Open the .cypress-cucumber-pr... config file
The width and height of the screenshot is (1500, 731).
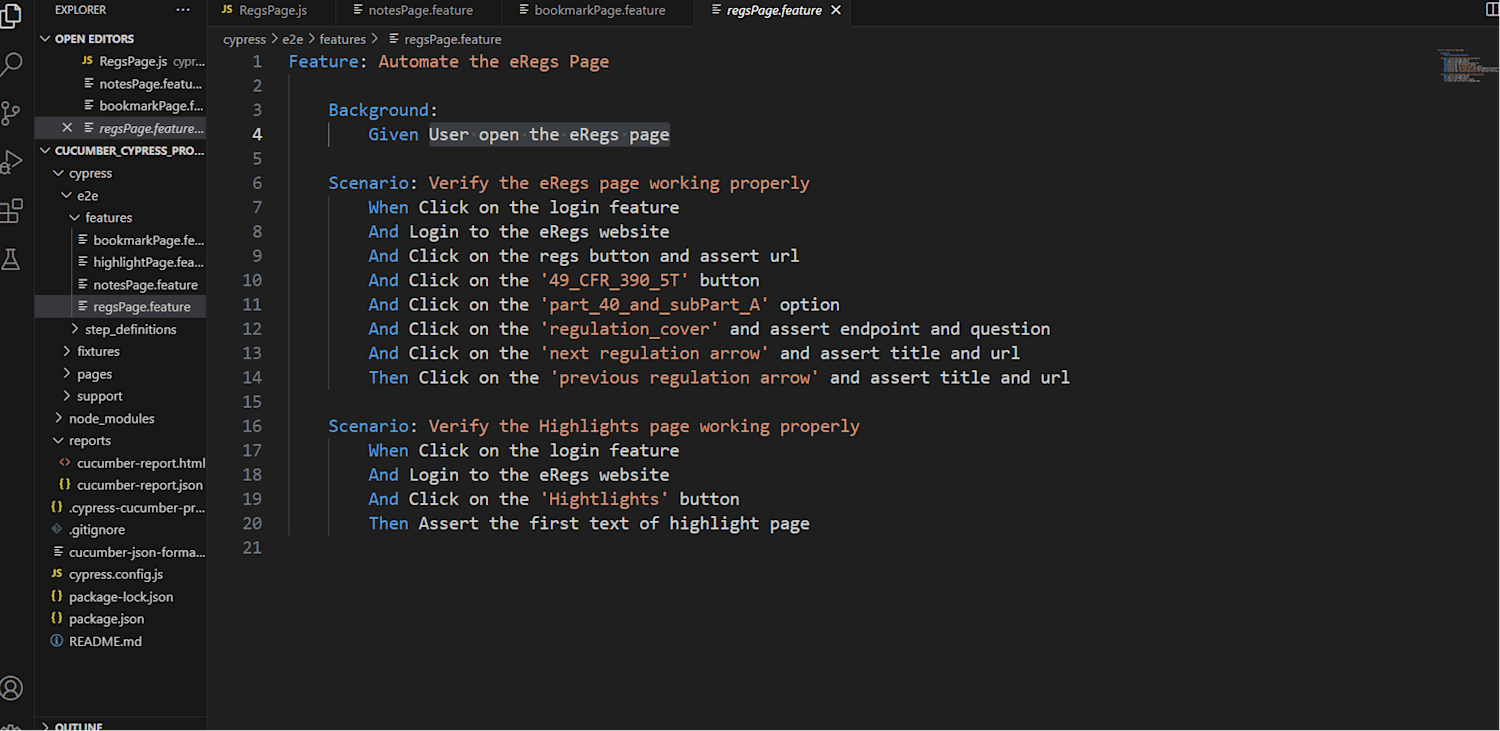[x=136, y=508]
